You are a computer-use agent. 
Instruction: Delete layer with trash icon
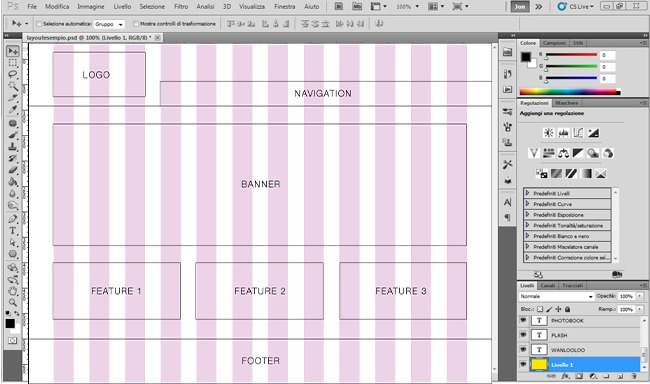tap(634, 376)
